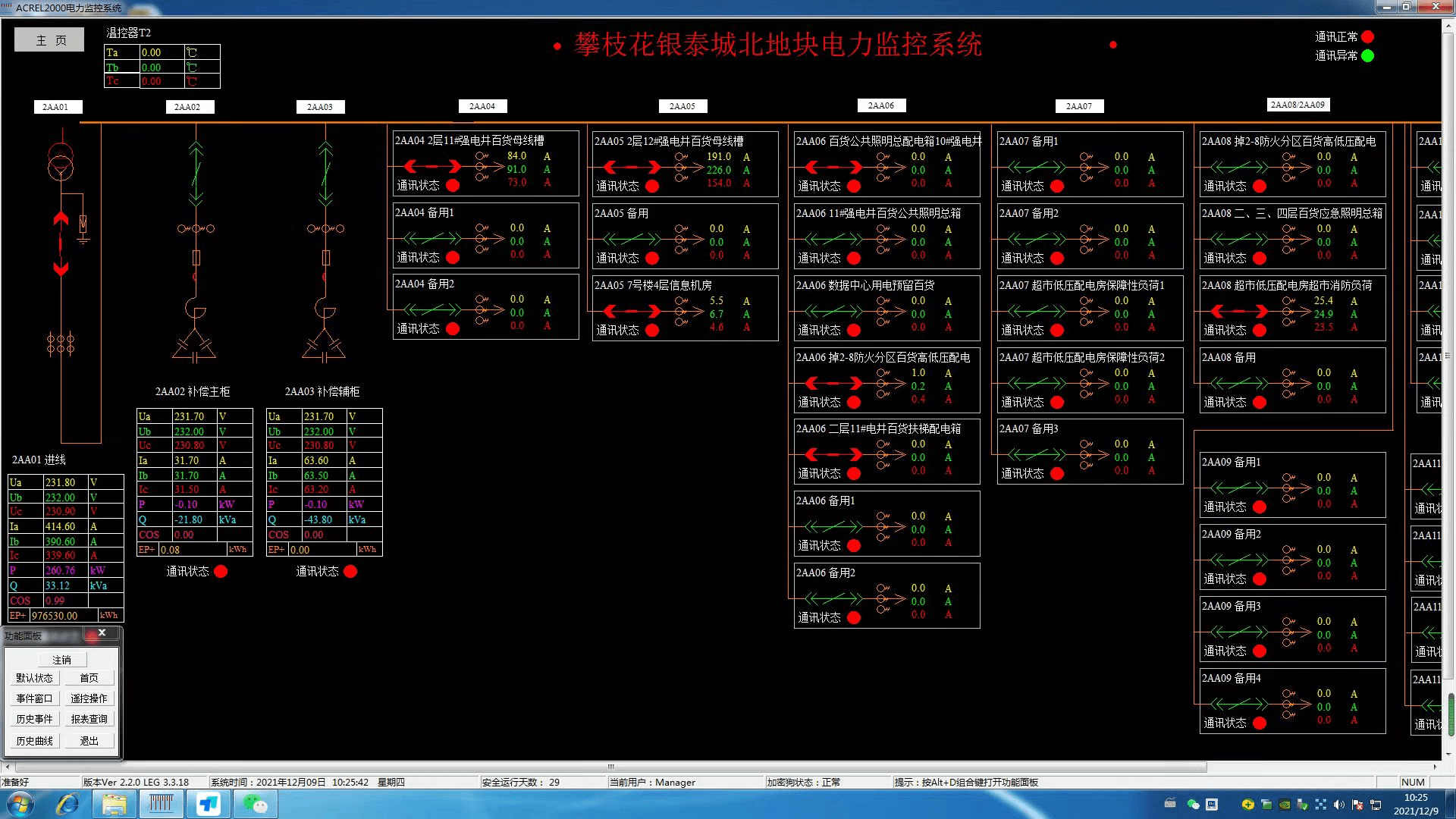Viewport: 1456px width, 819px height.
Task: Click 2AA01 incoming red circuit breaker symbol
Action: [61, 244]
